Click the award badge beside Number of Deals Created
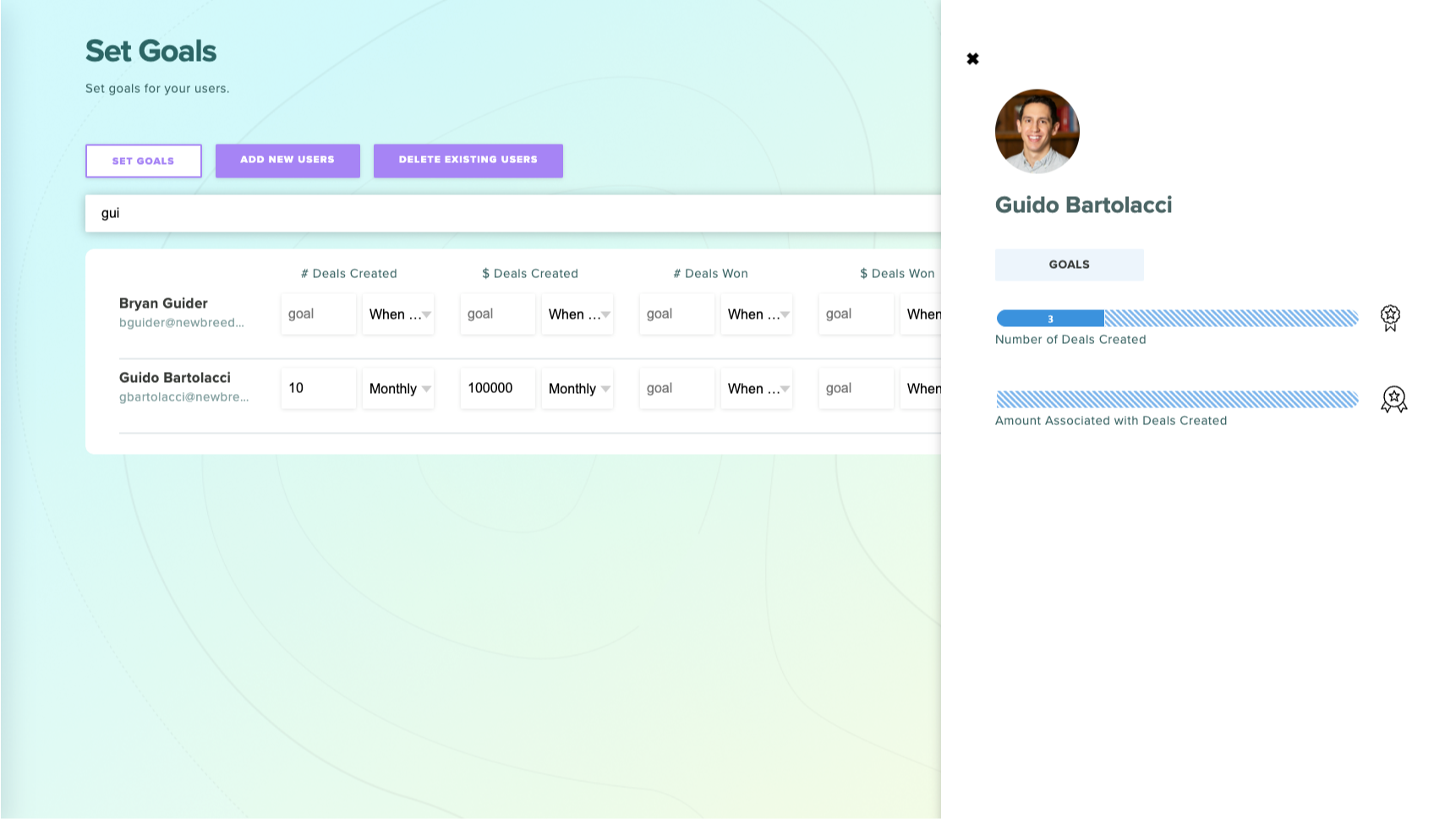The height and width of the screenshot is (819, 1456). click(1390, 317)
